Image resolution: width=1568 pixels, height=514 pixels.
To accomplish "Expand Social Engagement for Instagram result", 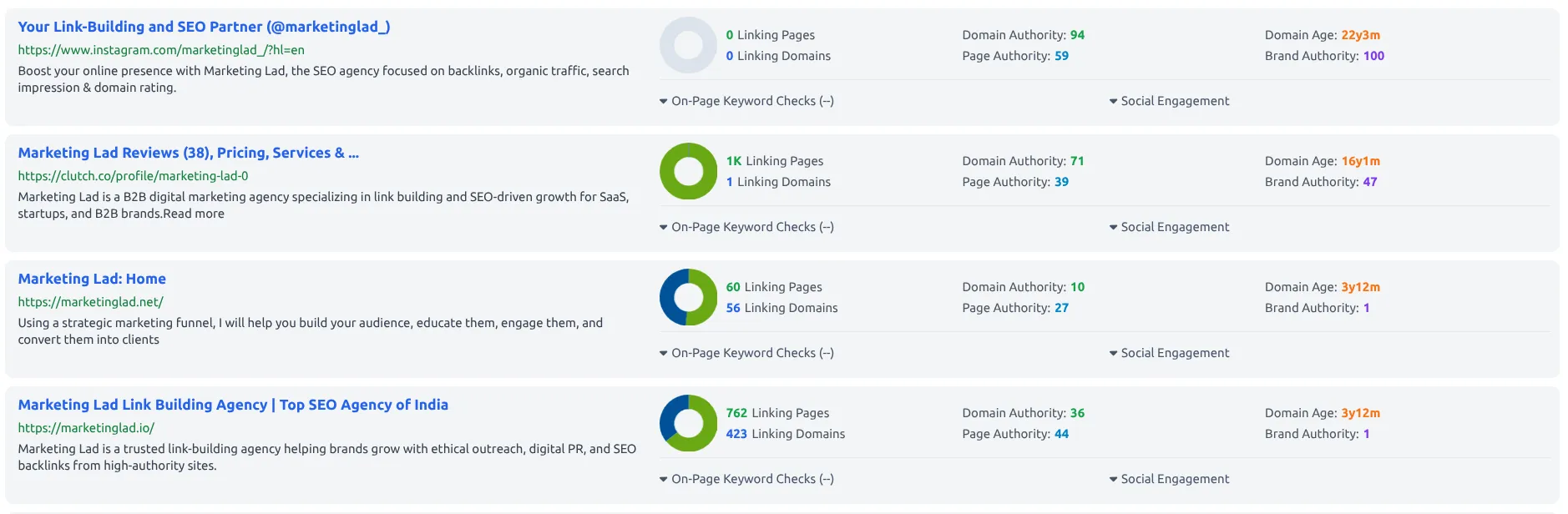I will pyautogui.click(x=1169, y=101).
